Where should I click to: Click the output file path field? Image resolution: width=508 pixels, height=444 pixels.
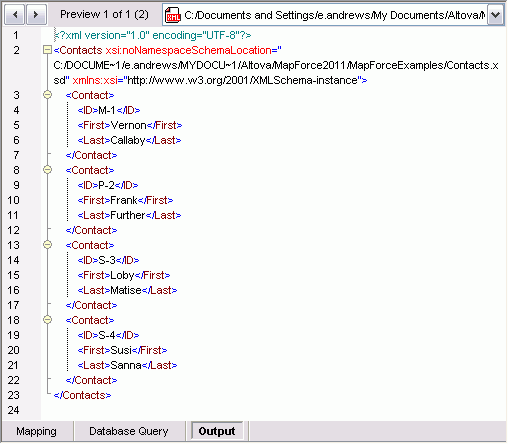click(334, 15)
